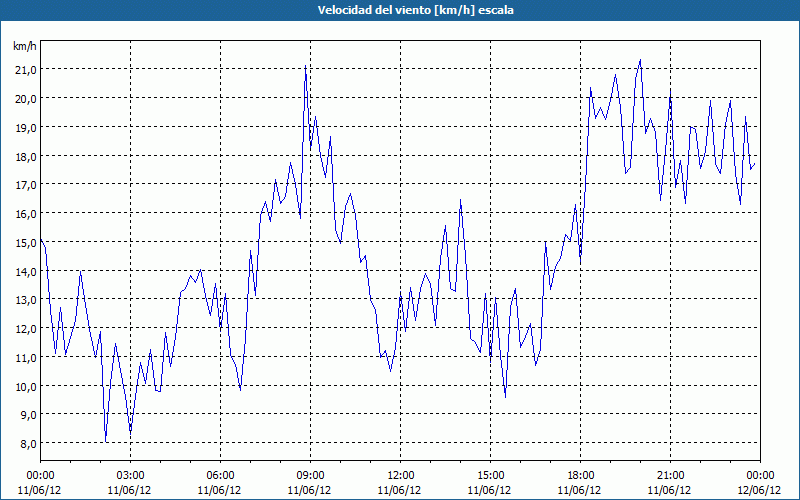Viewport: 800px width, 500px height.
Task: Select the 12,0 y-axis value
Action: (26, 329)
